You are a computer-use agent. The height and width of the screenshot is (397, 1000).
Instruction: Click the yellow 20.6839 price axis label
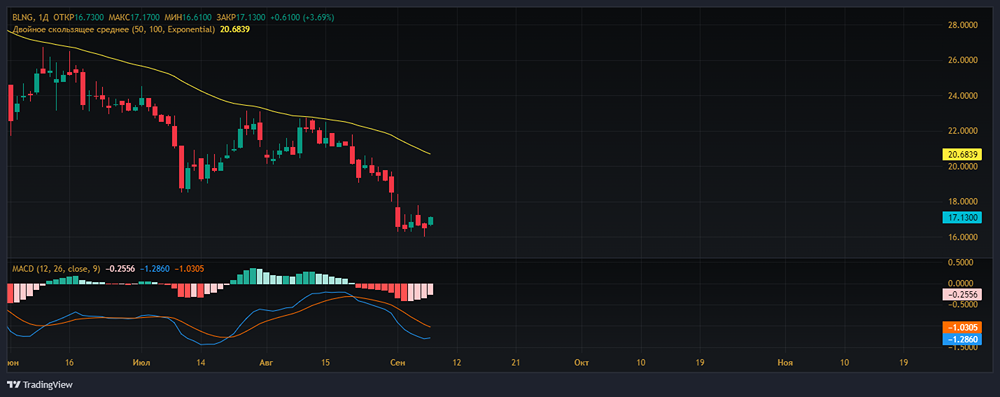(962, 154)
